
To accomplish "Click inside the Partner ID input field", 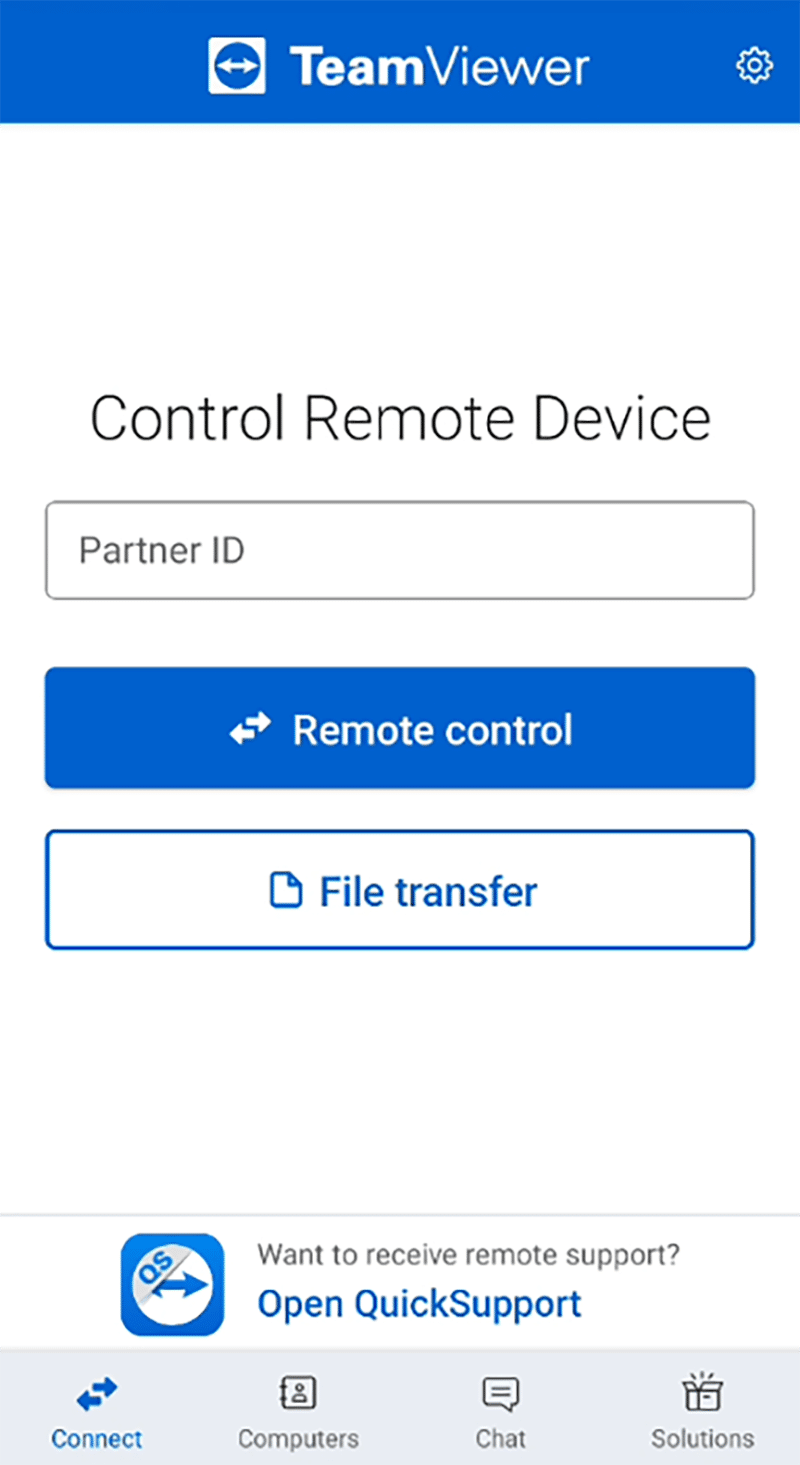I will (x=400, y=550).
